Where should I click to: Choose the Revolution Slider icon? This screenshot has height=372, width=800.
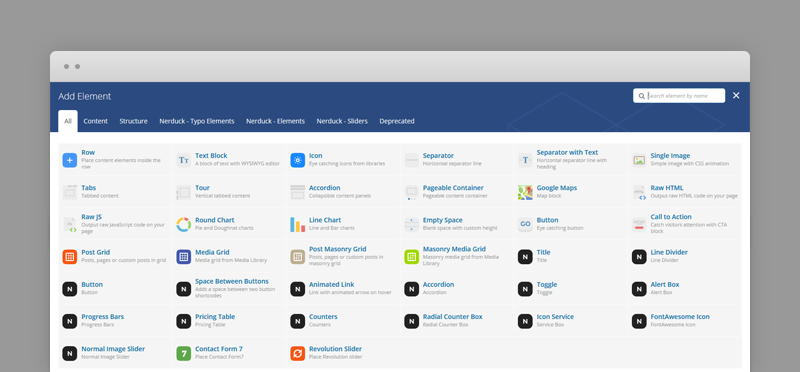point(297,353)
